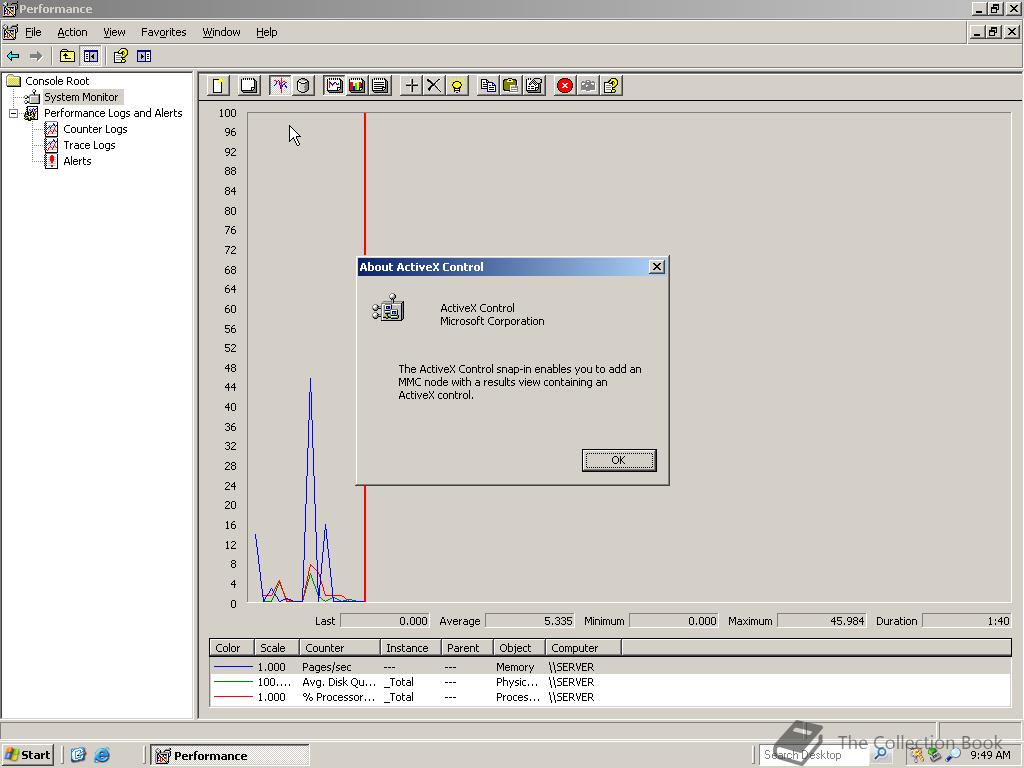Viewport: 1024px width, 768px height.
Task: Open the monitor Properties icon
Action: (x=534, y=86)
